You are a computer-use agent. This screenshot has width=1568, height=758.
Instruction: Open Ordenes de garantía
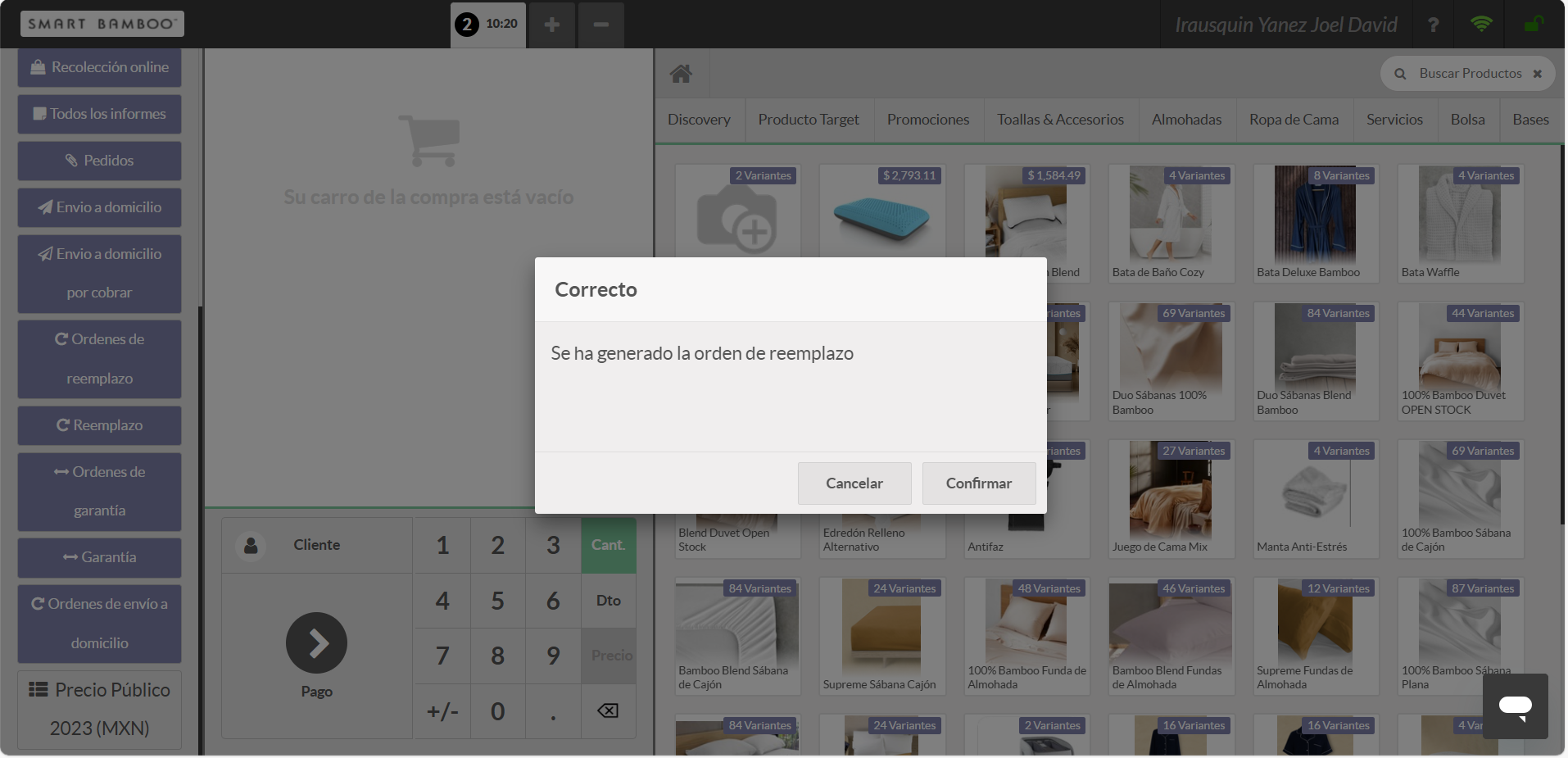point(99,492)
